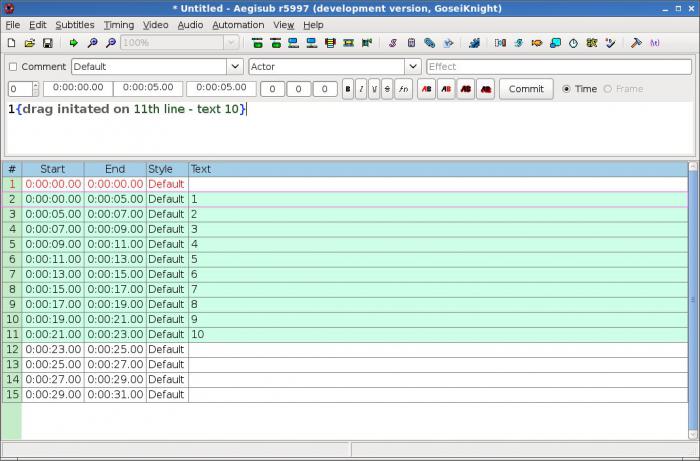Screen dimensions: 700x461
Task: Open the Styling Assistant icon
Action: point(518,43)
